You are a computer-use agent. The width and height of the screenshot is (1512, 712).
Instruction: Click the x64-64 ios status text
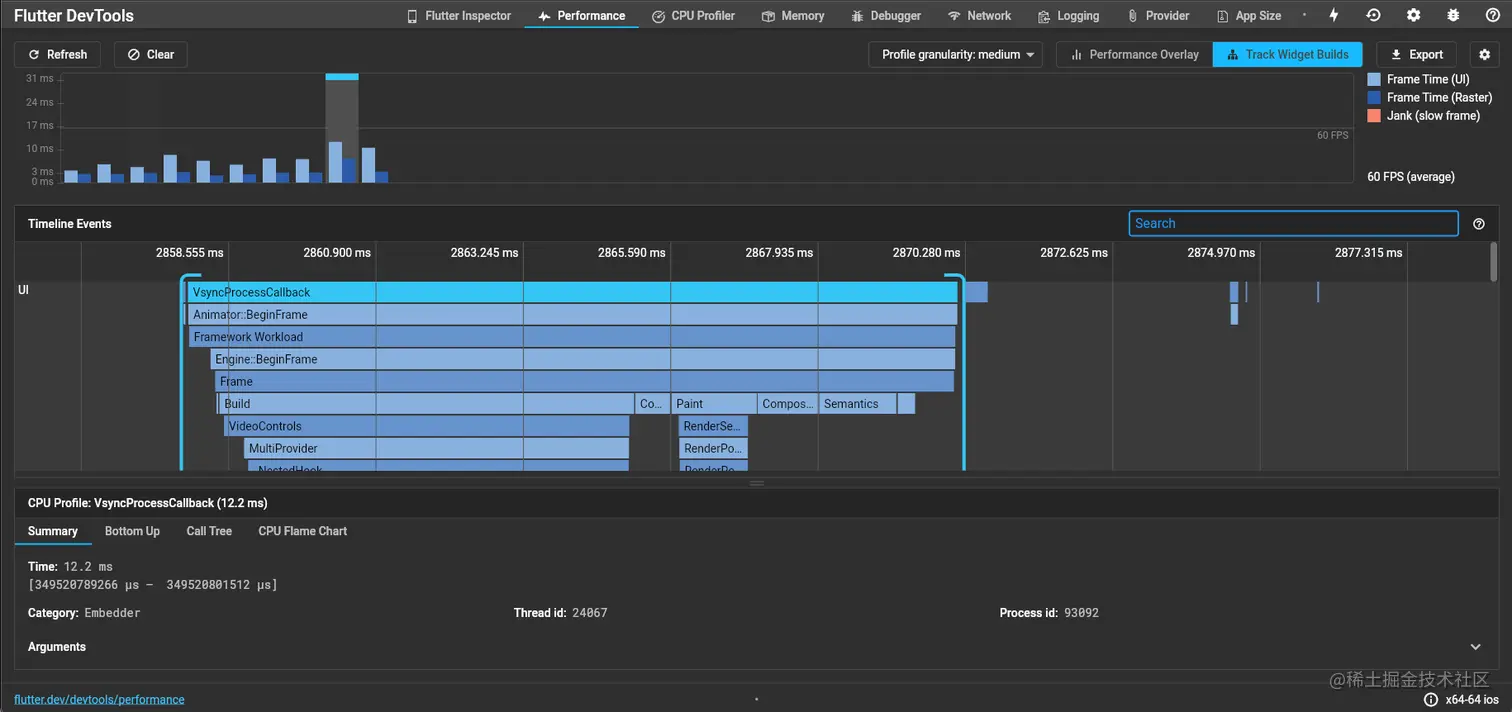1472,700
